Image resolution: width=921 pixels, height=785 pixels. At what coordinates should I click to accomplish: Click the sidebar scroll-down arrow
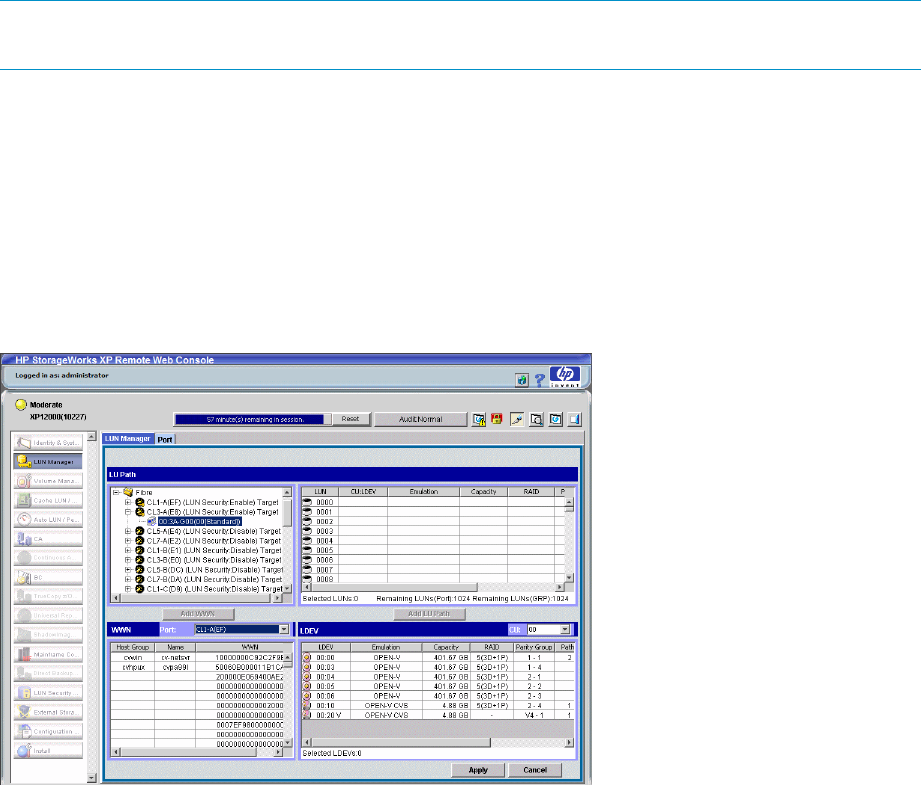(91, 778)
